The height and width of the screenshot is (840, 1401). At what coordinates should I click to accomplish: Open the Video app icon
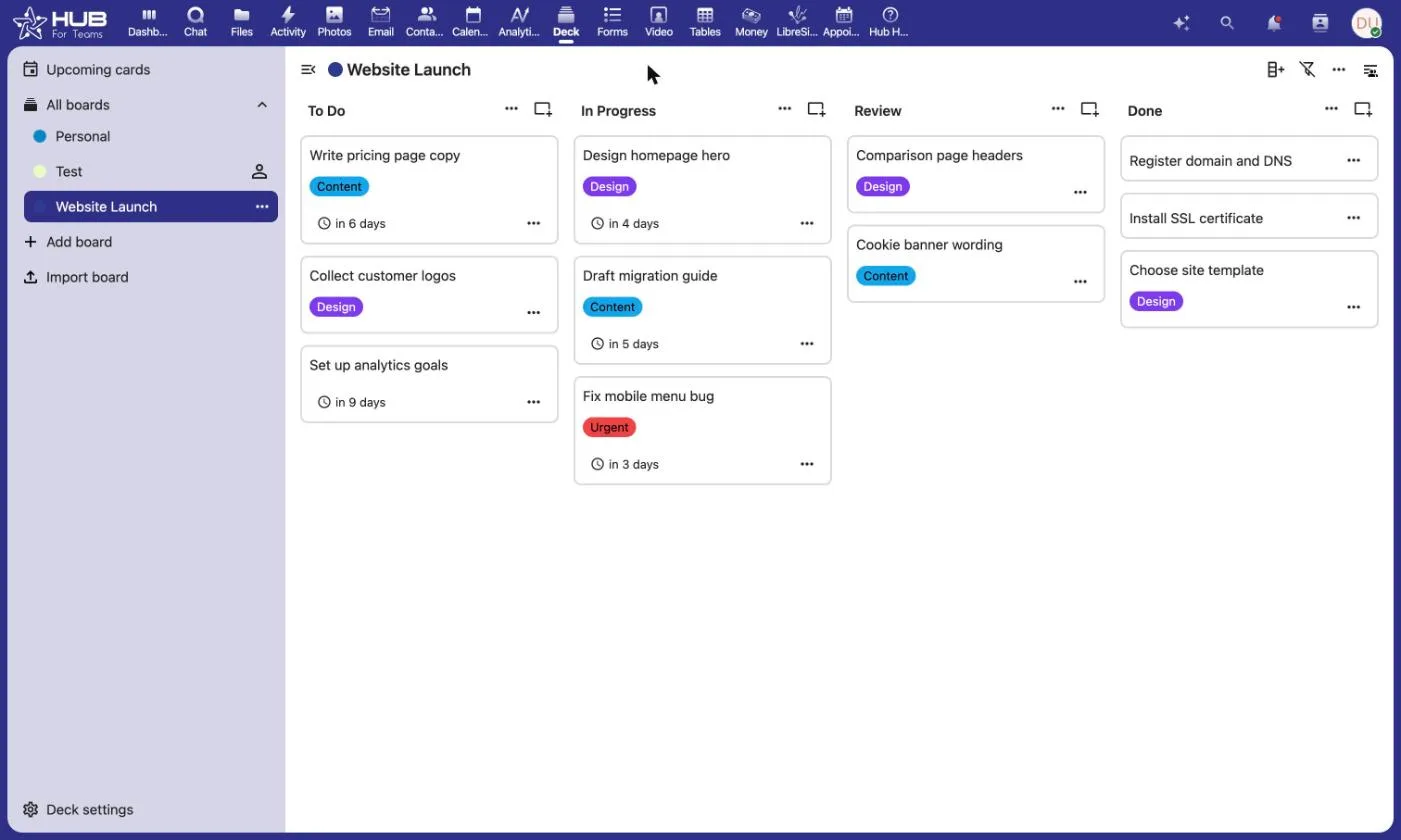coord(658,21)
